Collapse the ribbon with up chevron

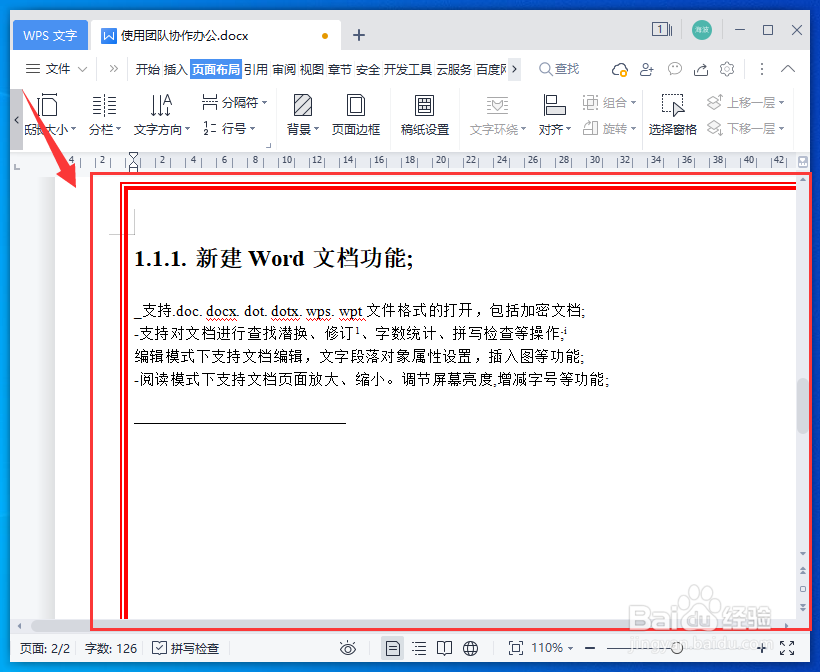(x=788, y=69)
